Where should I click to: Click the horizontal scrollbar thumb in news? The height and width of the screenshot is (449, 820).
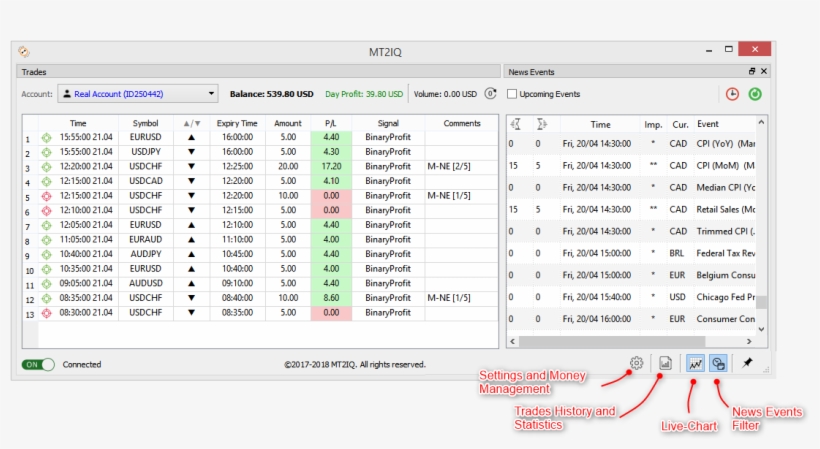[612, 341]
